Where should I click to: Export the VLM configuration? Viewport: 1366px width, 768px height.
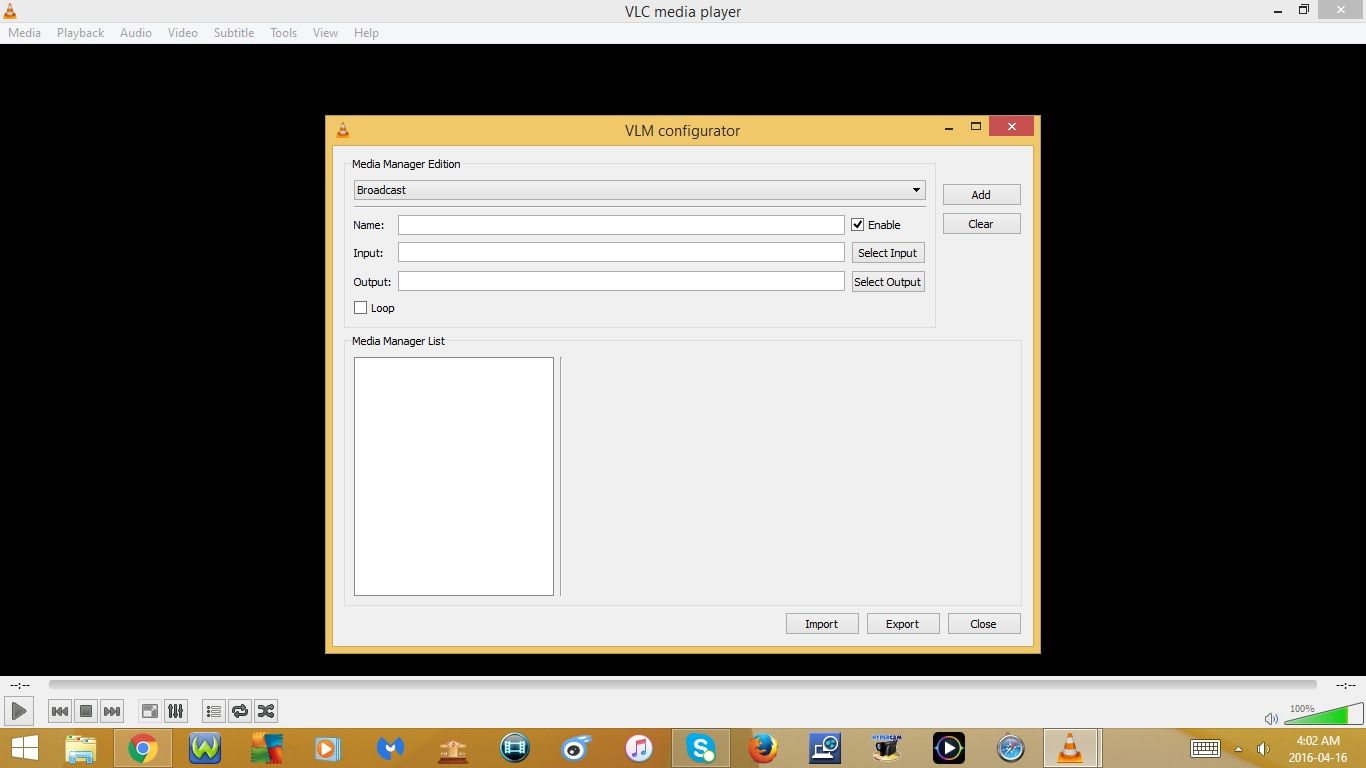(902, 623)
